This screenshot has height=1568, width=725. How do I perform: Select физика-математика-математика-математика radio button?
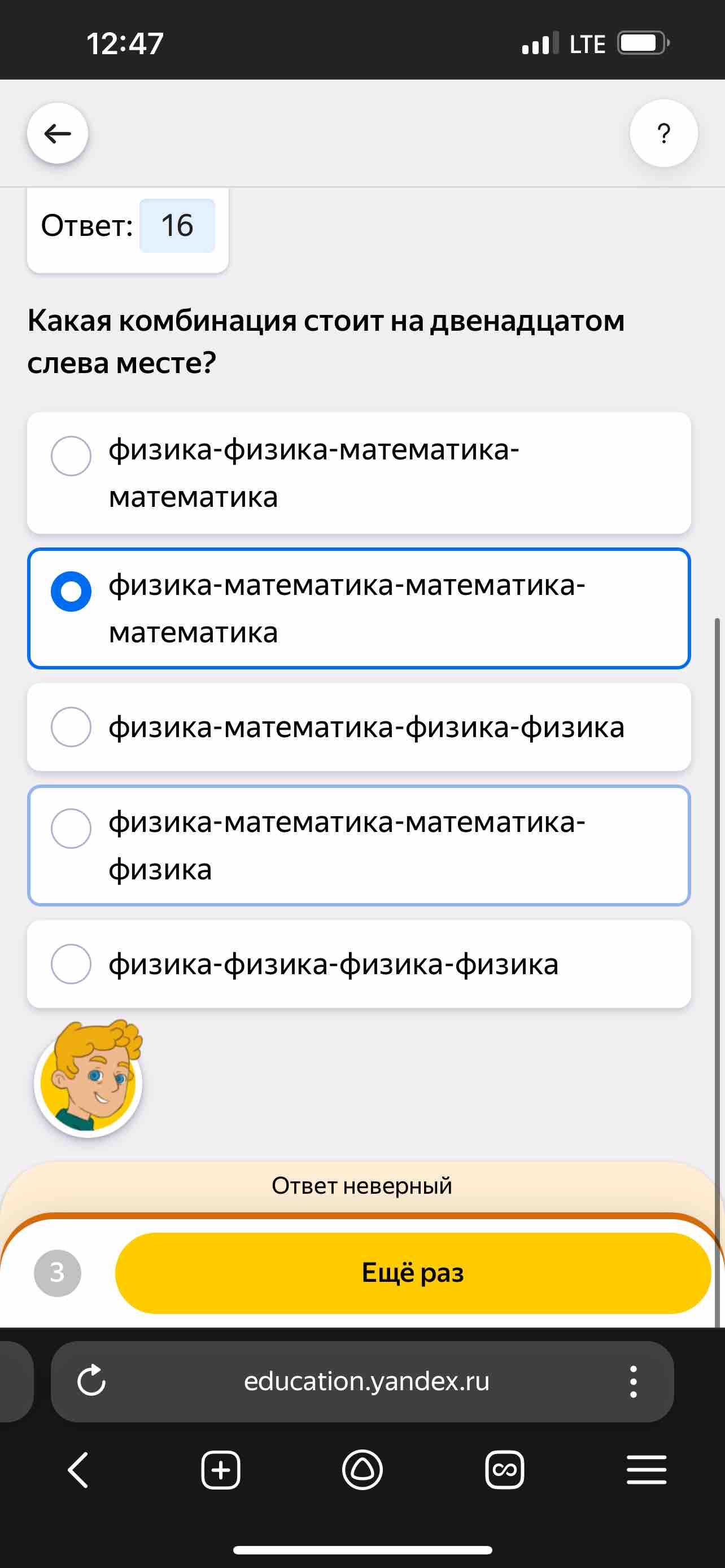pyautogui.click(x=71, y=591)
